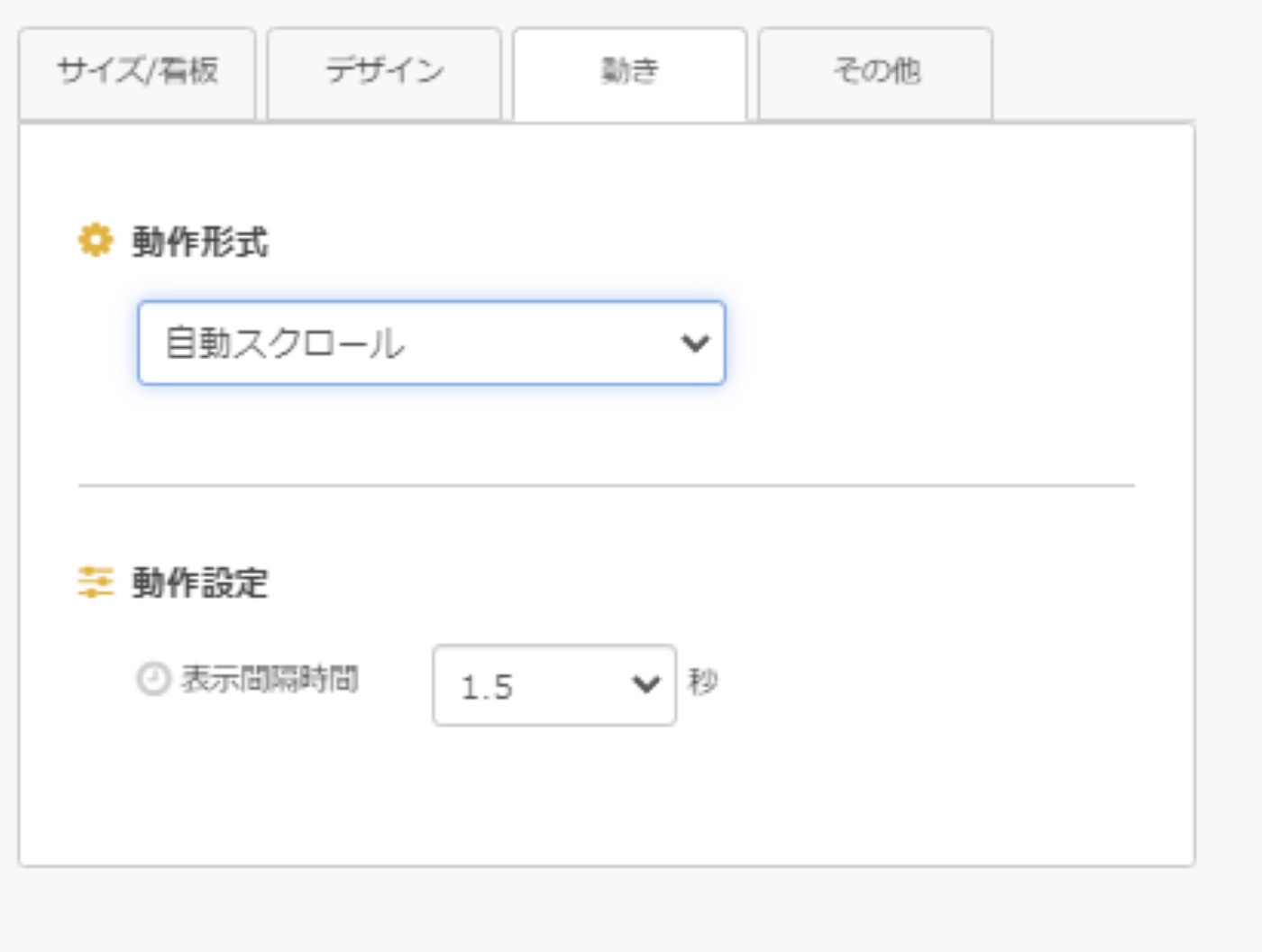Click the 秒 unit label

click(x=703, y=682)
